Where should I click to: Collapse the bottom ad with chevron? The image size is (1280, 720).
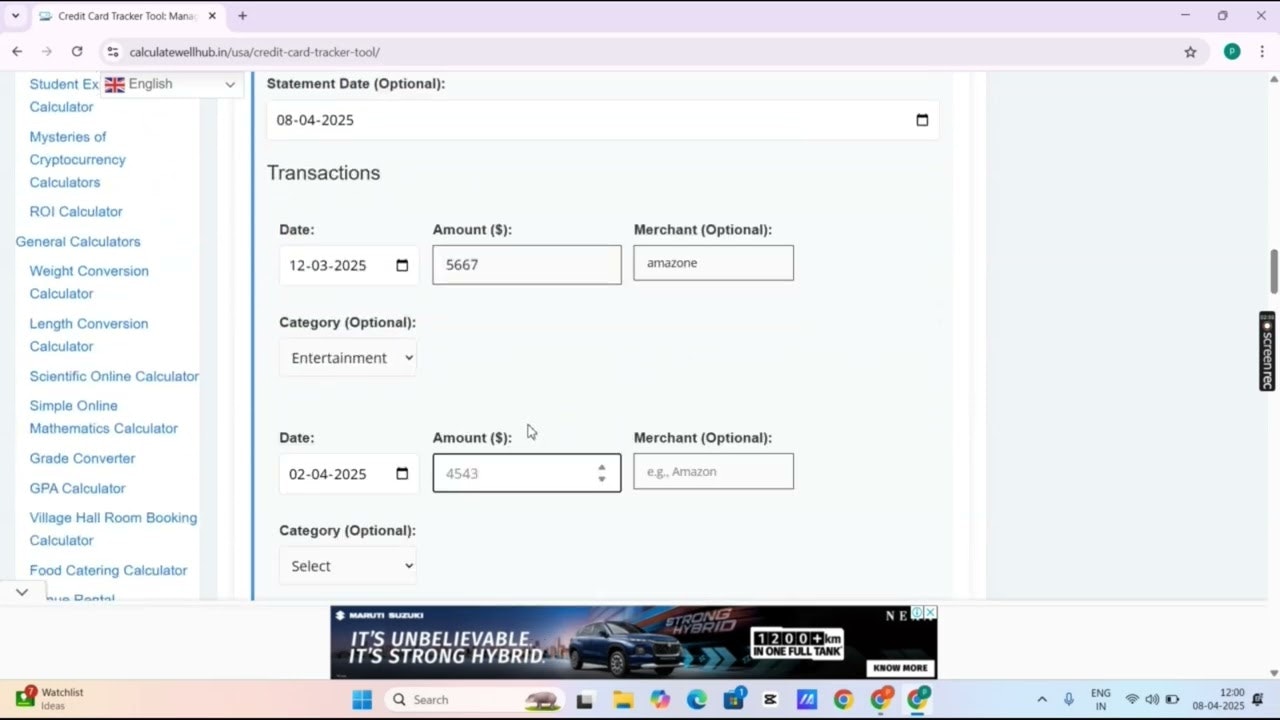tap(22, 592)
